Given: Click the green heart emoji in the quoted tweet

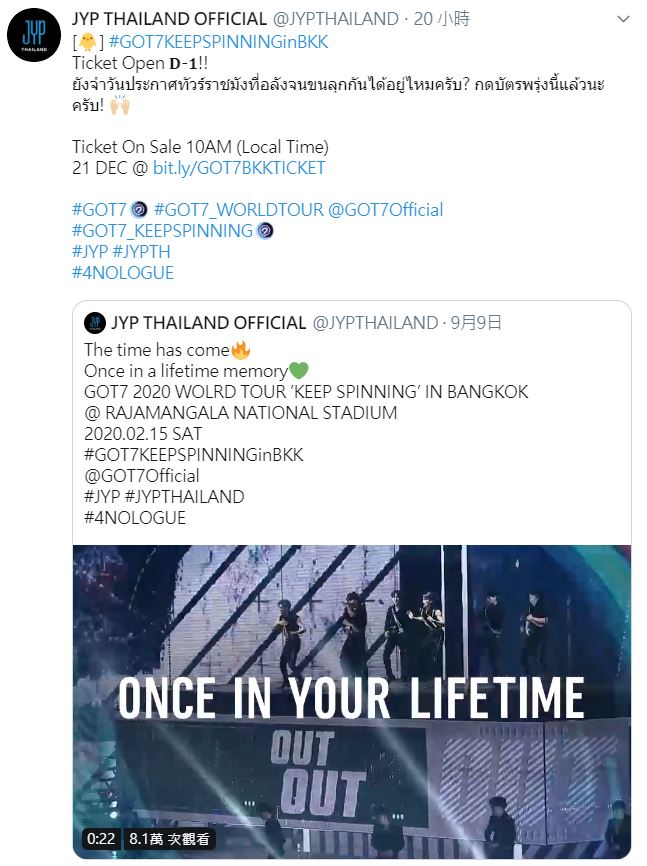Looking at the screenshot, I should tap(298, 371).
